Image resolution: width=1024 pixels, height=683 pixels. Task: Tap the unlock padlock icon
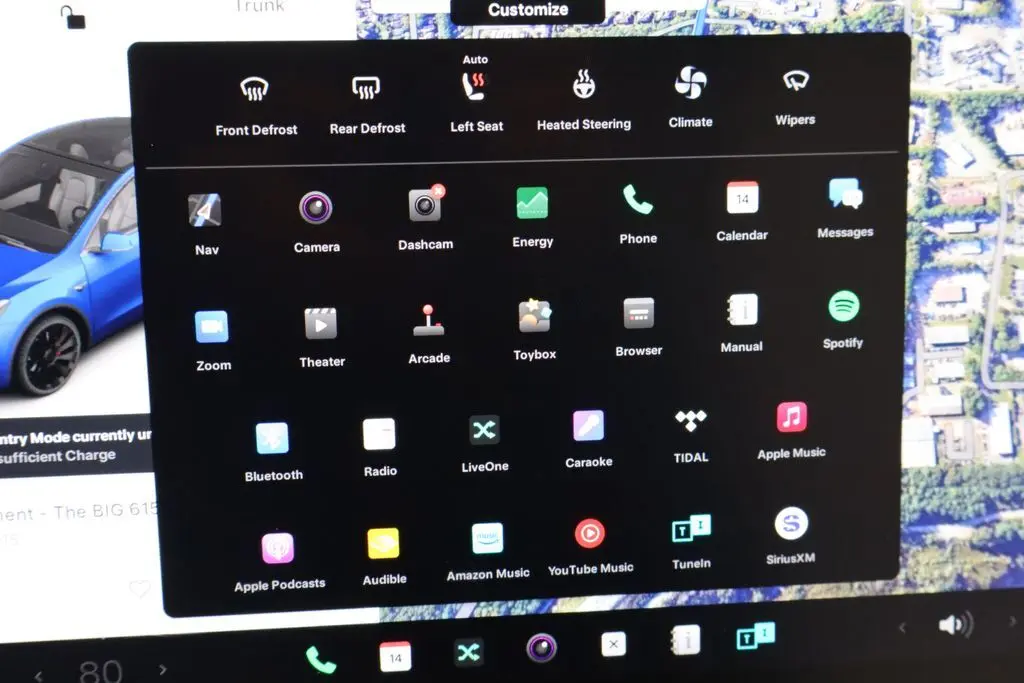[73, 17]
